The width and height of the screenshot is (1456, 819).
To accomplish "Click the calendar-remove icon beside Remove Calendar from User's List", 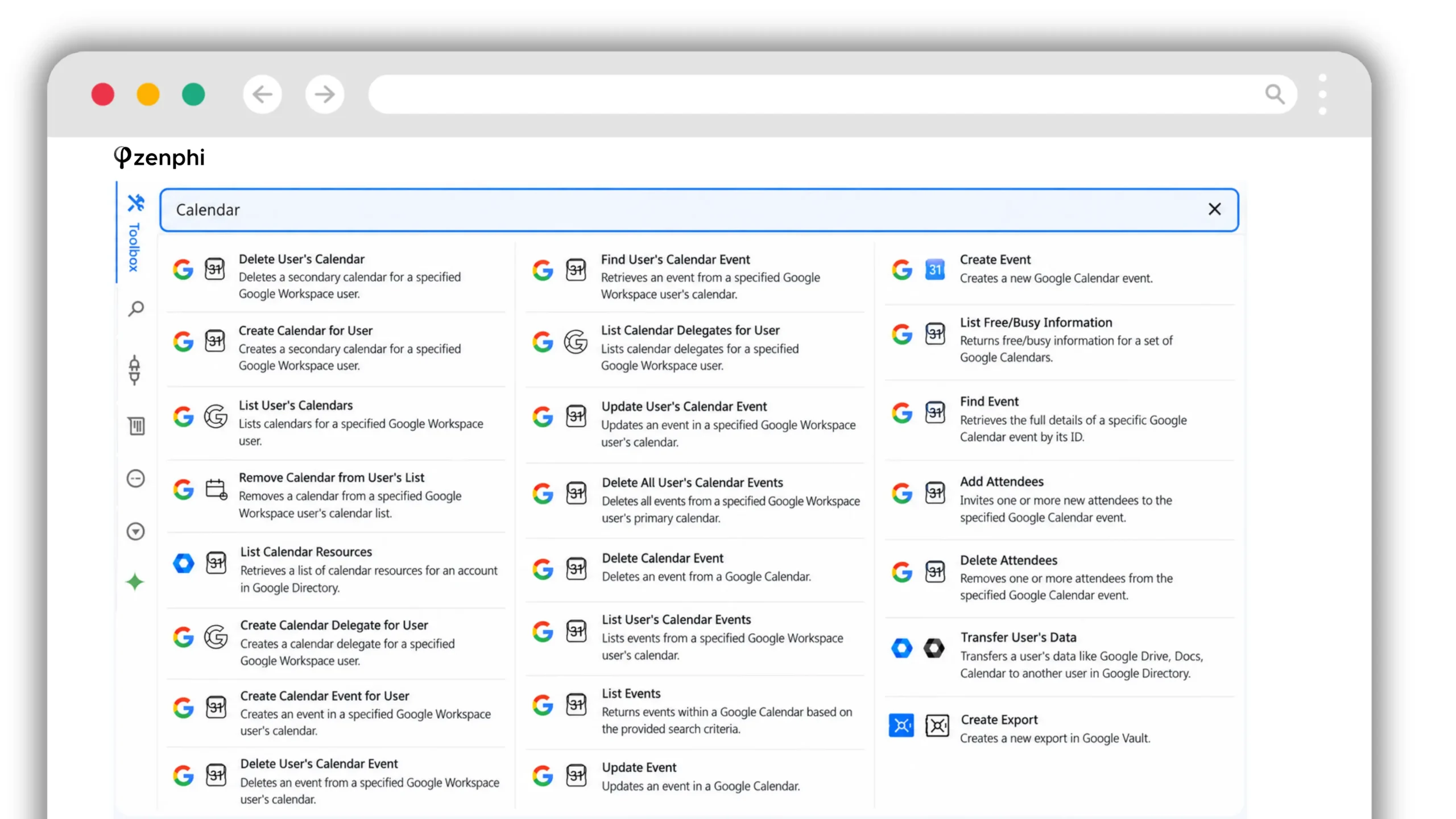I will (x=216, y=489).
